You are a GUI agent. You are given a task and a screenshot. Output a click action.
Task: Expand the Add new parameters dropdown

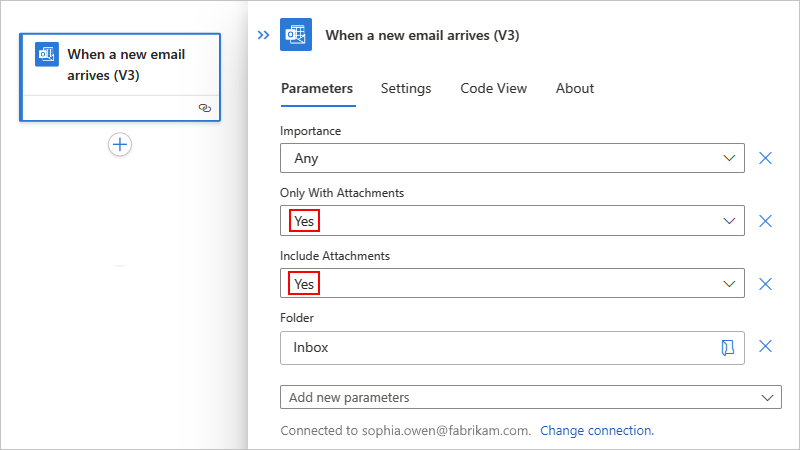(x=767, y=397)
